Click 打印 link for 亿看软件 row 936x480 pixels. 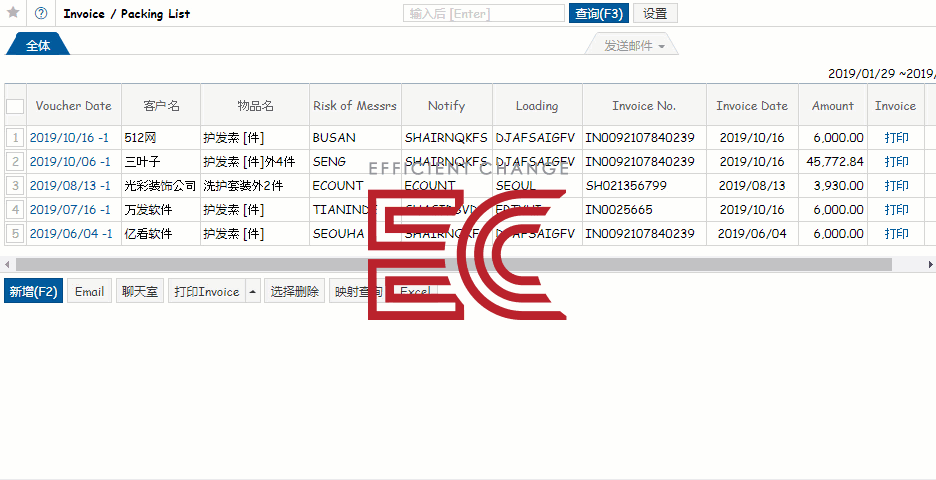click(x=896, y=233)
